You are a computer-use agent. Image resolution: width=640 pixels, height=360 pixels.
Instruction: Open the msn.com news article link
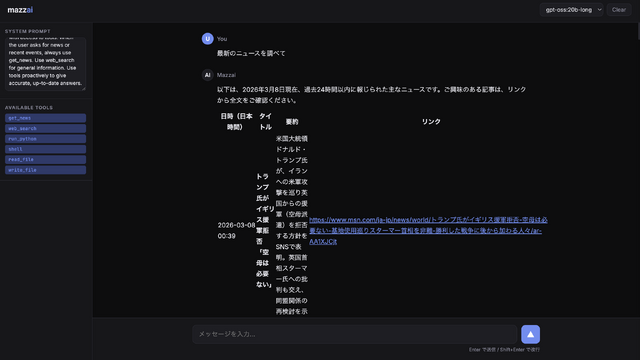pyautogui.click(x=428, y=231)
